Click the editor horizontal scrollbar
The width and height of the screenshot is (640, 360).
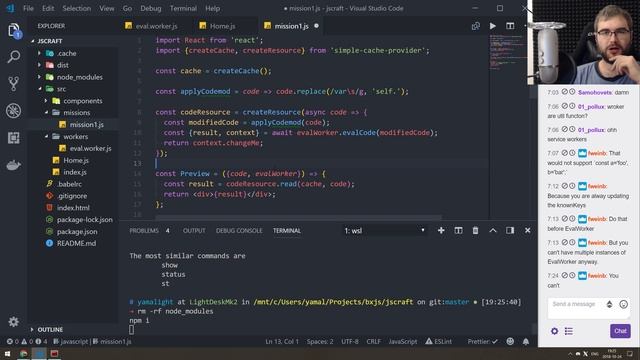[298, 217]
